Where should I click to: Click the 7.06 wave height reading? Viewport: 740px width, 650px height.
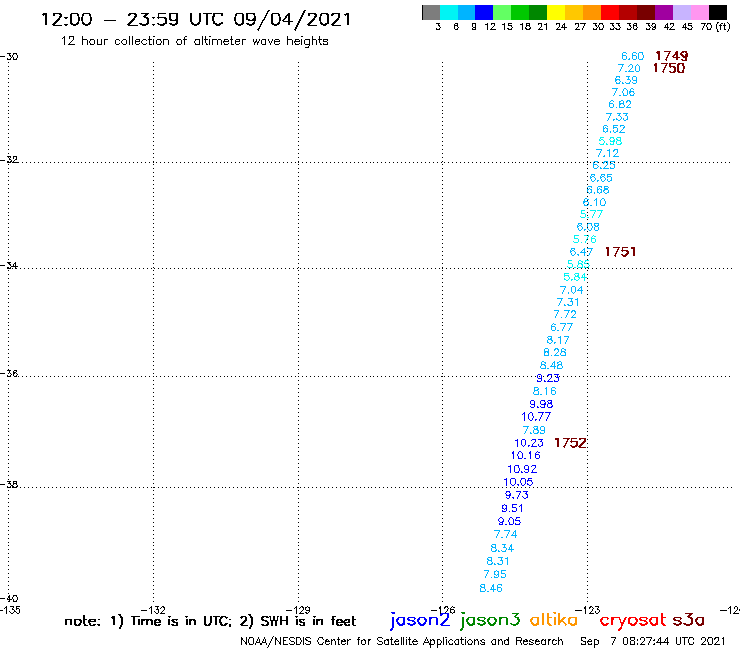[623, 92]
